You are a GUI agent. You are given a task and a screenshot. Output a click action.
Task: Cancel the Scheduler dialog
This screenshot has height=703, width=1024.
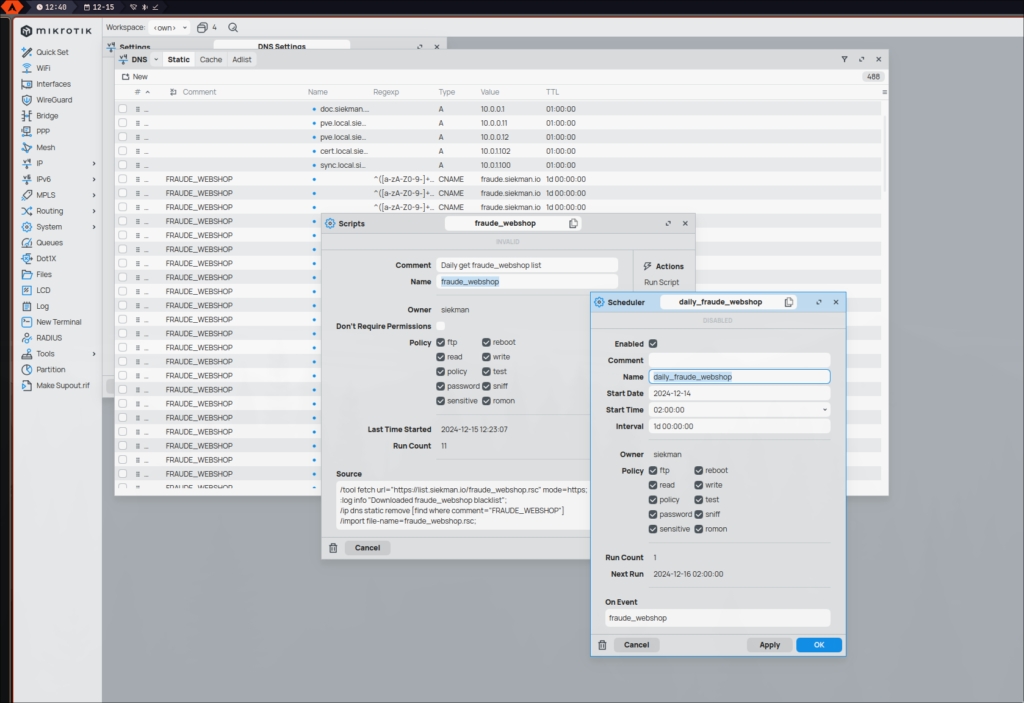(x=636, y=645)
